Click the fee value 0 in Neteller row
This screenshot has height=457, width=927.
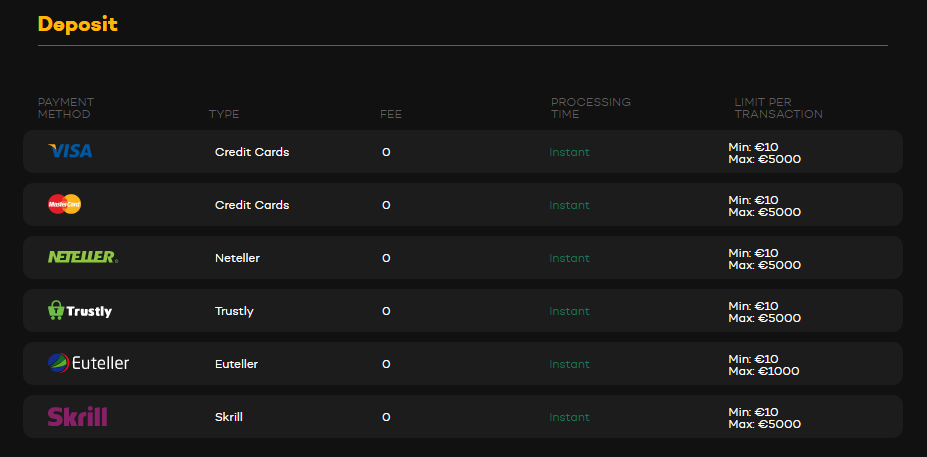coord(386,258)
